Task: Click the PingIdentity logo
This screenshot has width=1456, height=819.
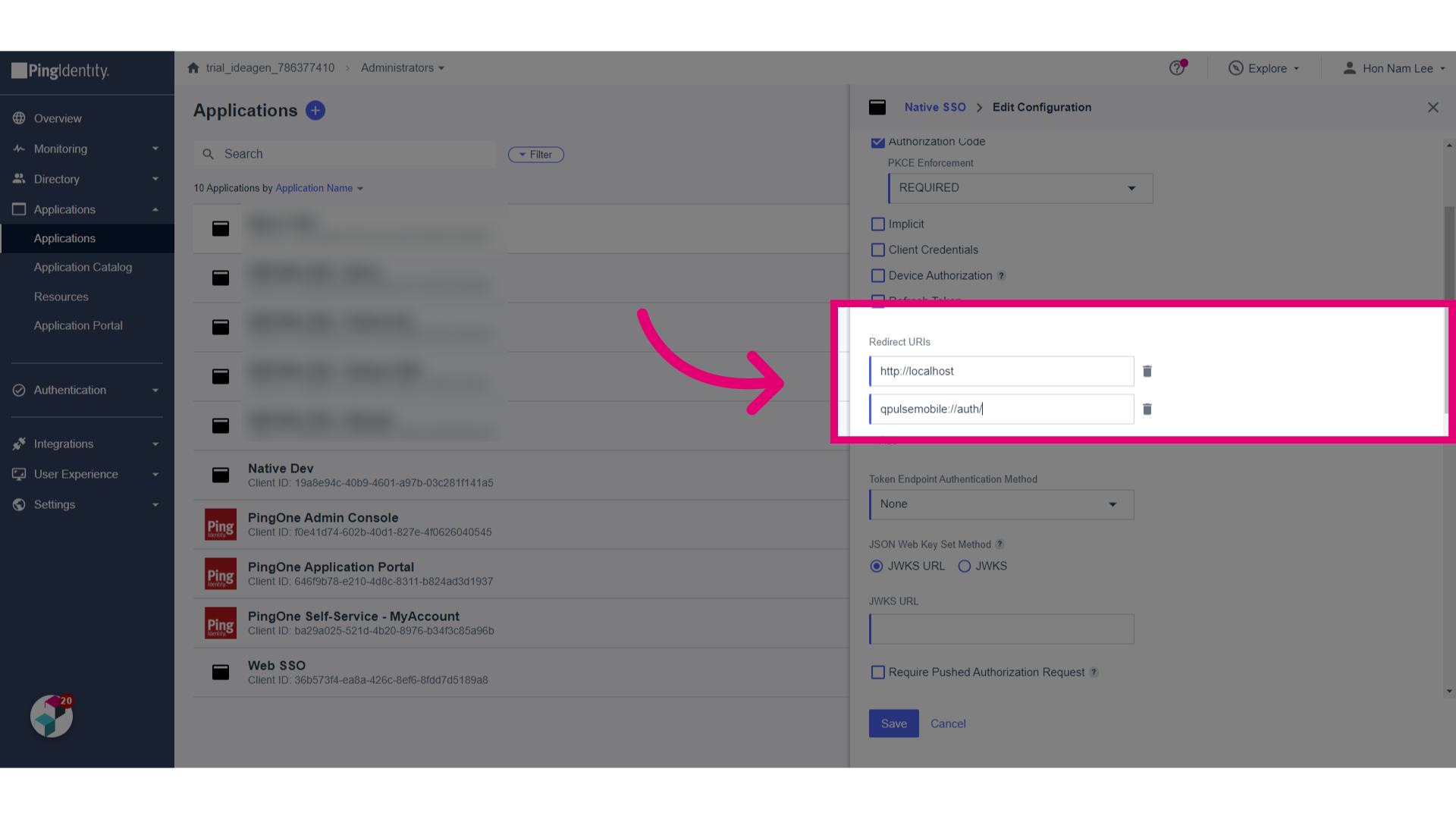Action: click(61, 71)
